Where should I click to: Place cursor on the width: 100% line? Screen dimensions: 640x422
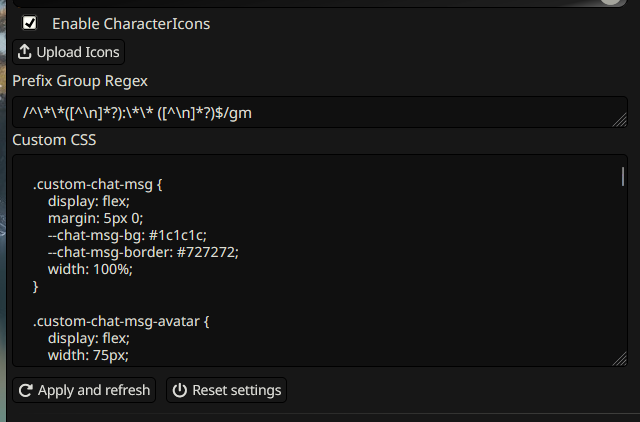point(90,269)
